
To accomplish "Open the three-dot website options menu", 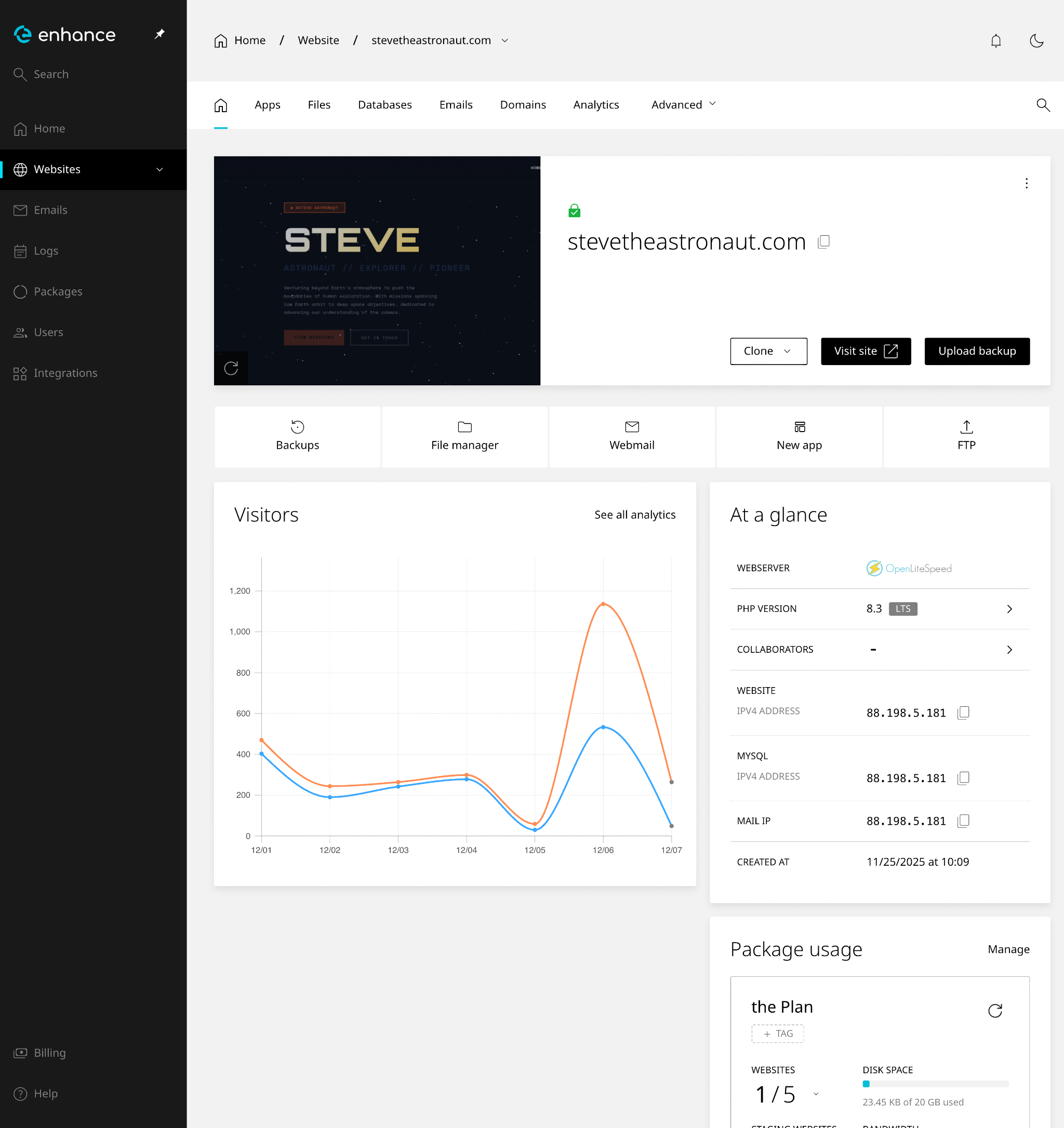I will tap(1026, 183).
